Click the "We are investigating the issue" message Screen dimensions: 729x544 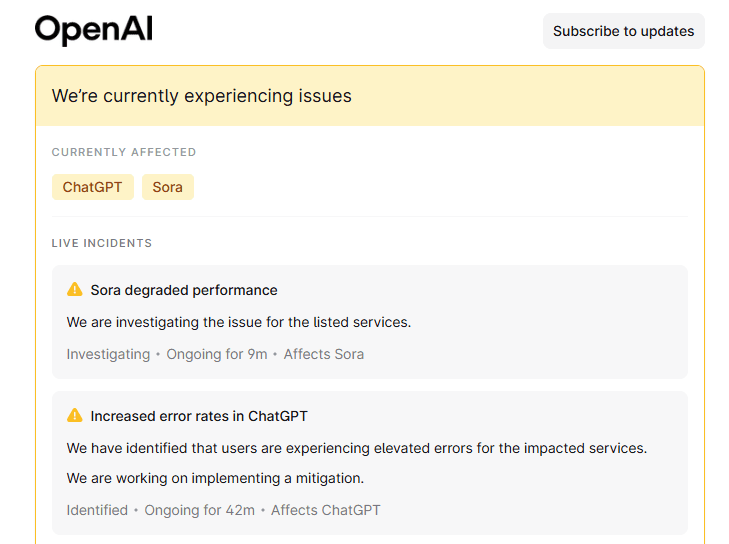click(x=239, y=322)
